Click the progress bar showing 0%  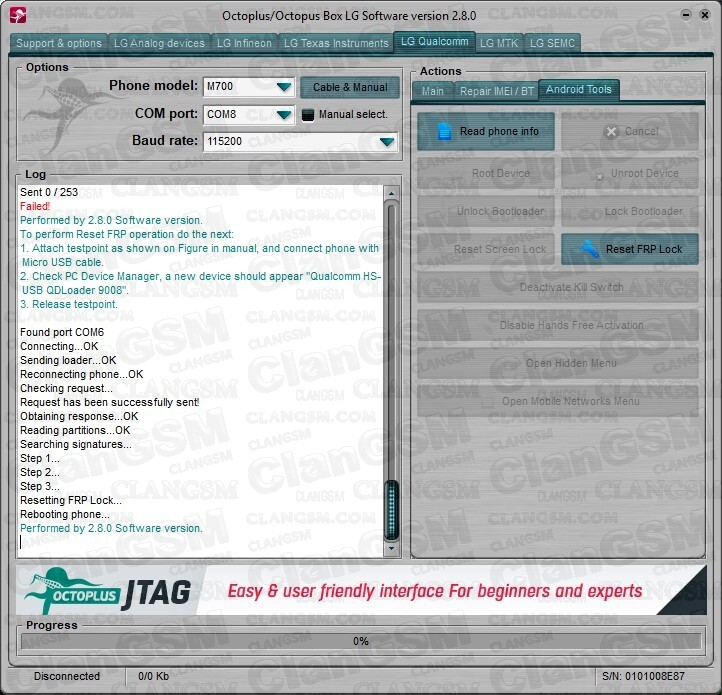(360, 641)
